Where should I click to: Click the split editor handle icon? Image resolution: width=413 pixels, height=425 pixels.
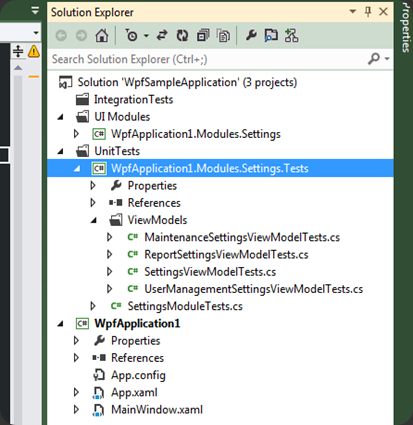18,51
